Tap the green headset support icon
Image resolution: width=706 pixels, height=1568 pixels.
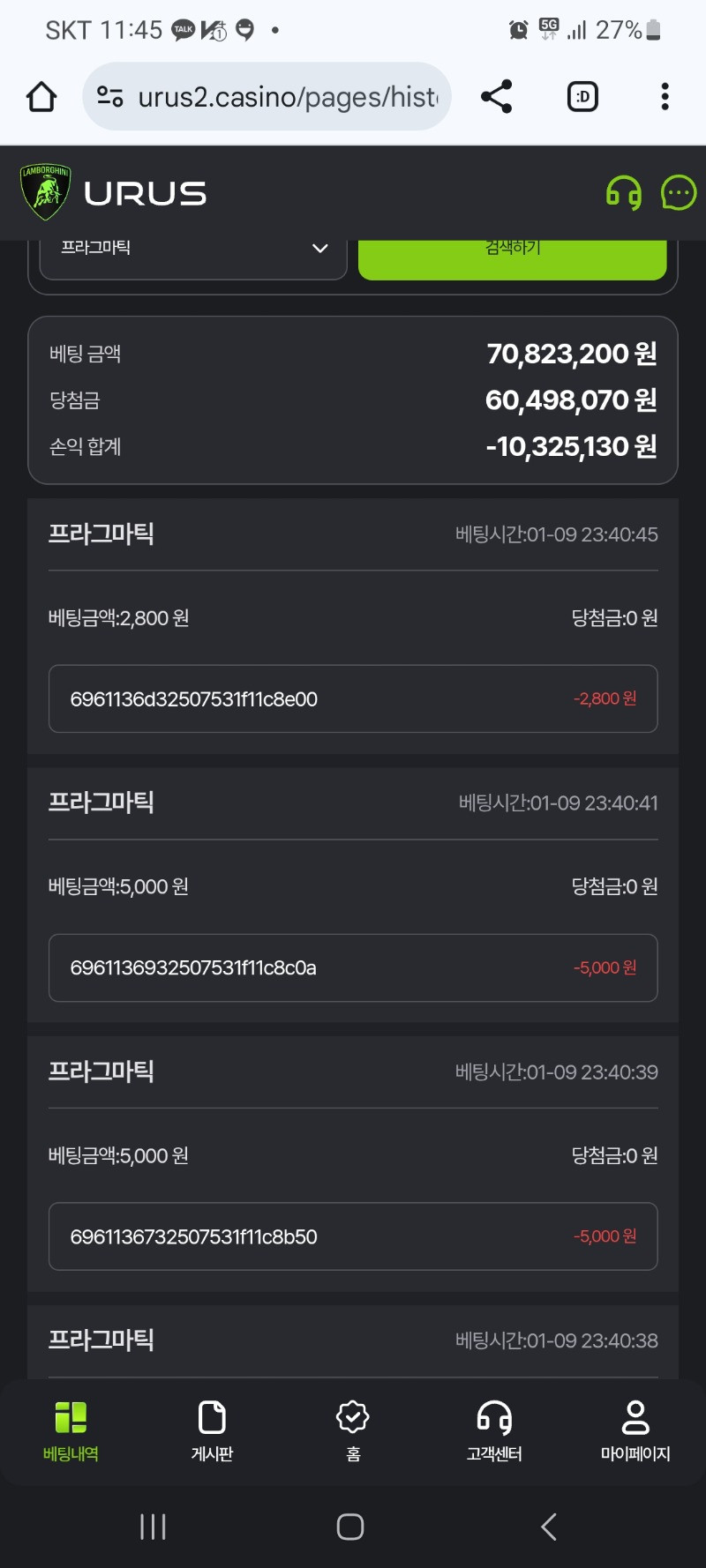(623, 193)
